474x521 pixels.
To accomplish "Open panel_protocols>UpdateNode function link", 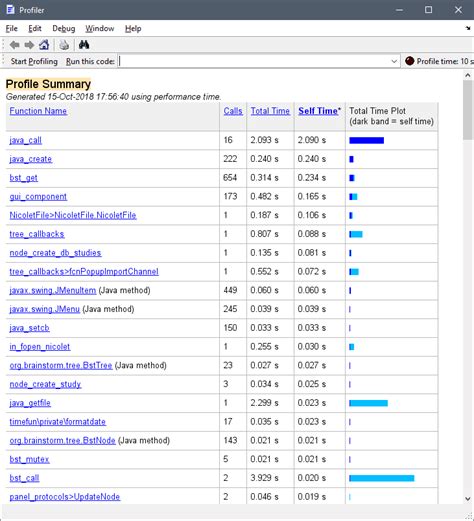I will point(65,497).
